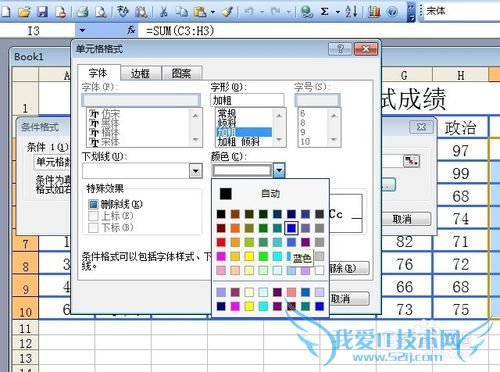Choose the 自动 automatic color option
Screen dimensions: 500x372
271,194
